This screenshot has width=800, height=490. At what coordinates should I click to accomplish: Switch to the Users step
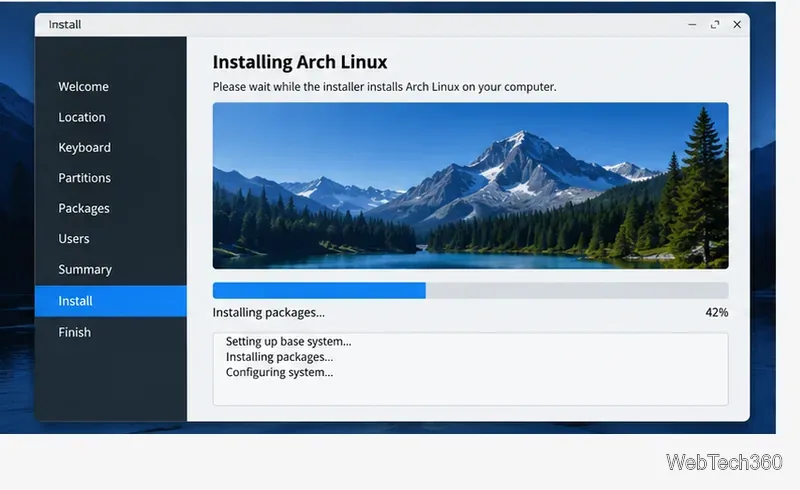point(73,239)
